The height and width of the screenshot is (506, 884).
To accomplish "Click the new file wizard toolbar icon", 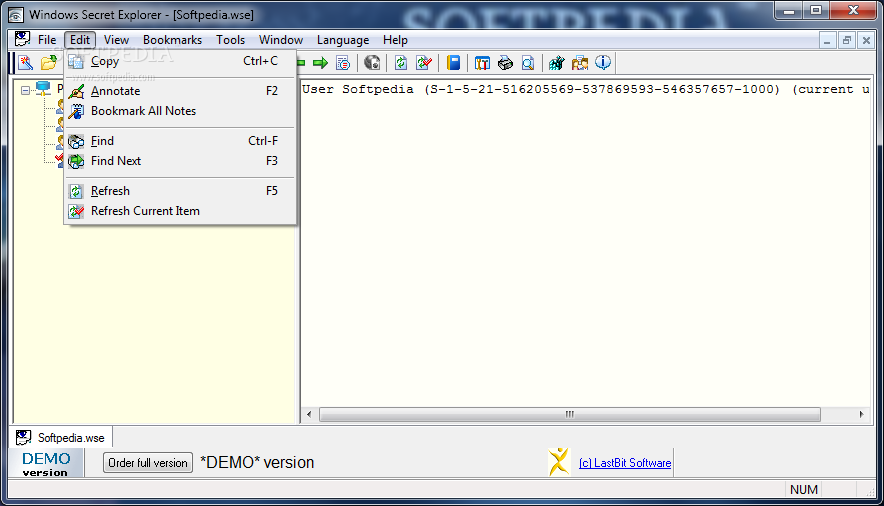I will point(26,63).
